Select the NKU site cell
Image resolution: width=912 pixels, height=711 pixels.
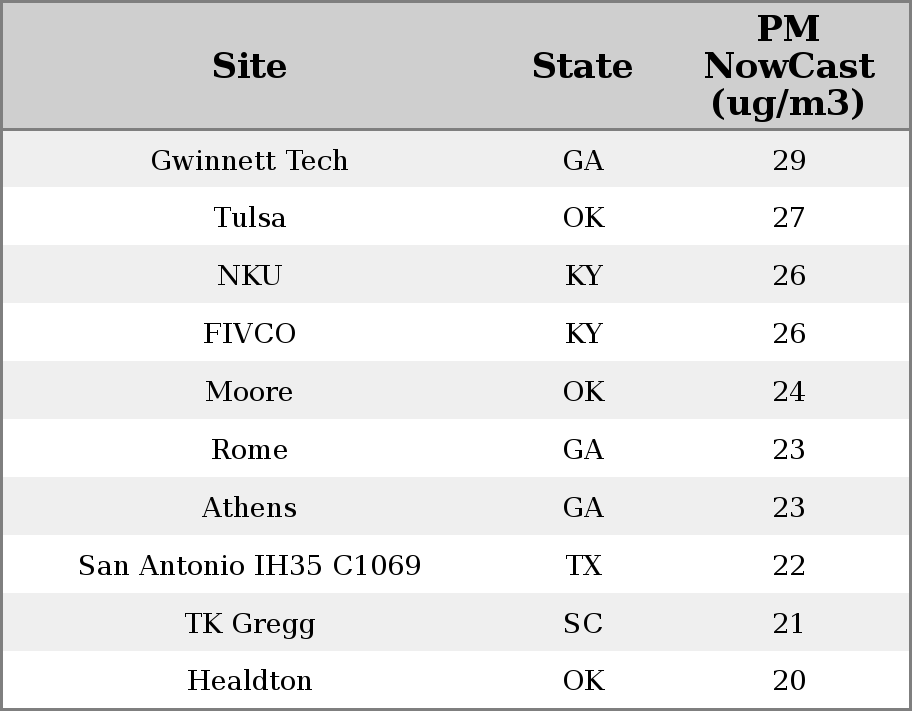tap(249, 275)
